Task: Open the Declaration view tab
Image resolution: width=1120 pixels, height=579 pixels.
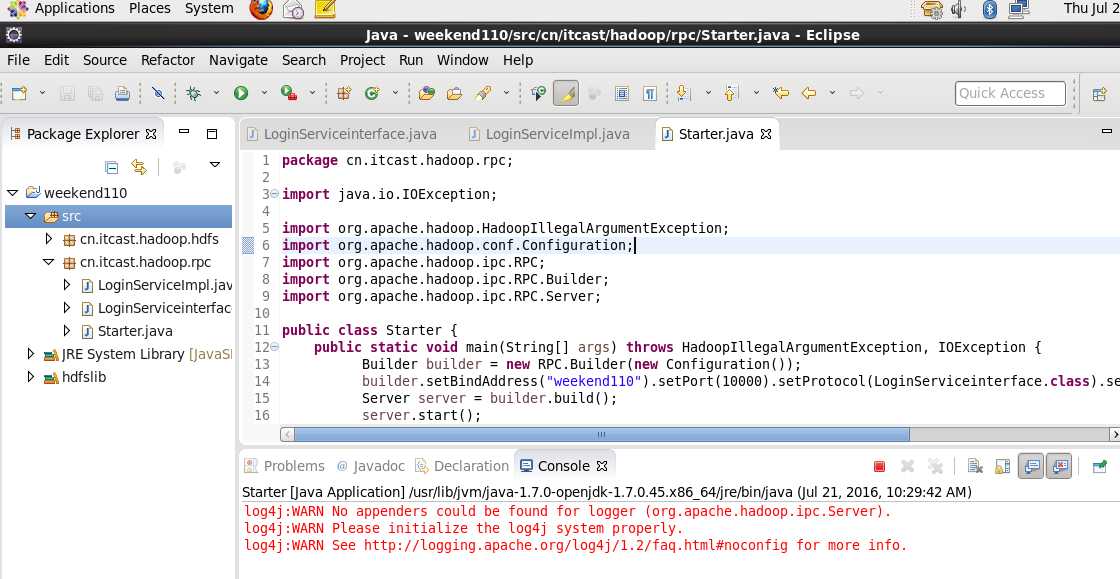Action: (462, 466)
